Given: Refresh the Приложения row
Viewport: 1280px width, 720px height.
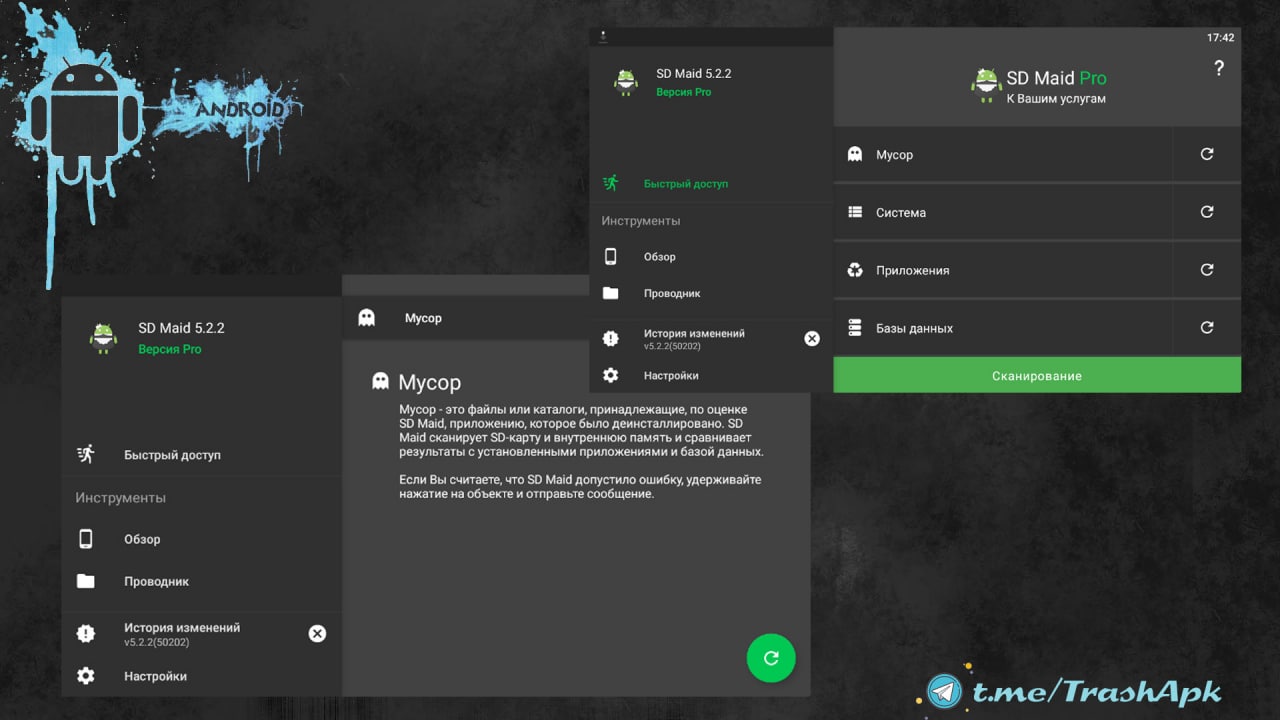Looking at the screenshot, I should (1207, 270).
